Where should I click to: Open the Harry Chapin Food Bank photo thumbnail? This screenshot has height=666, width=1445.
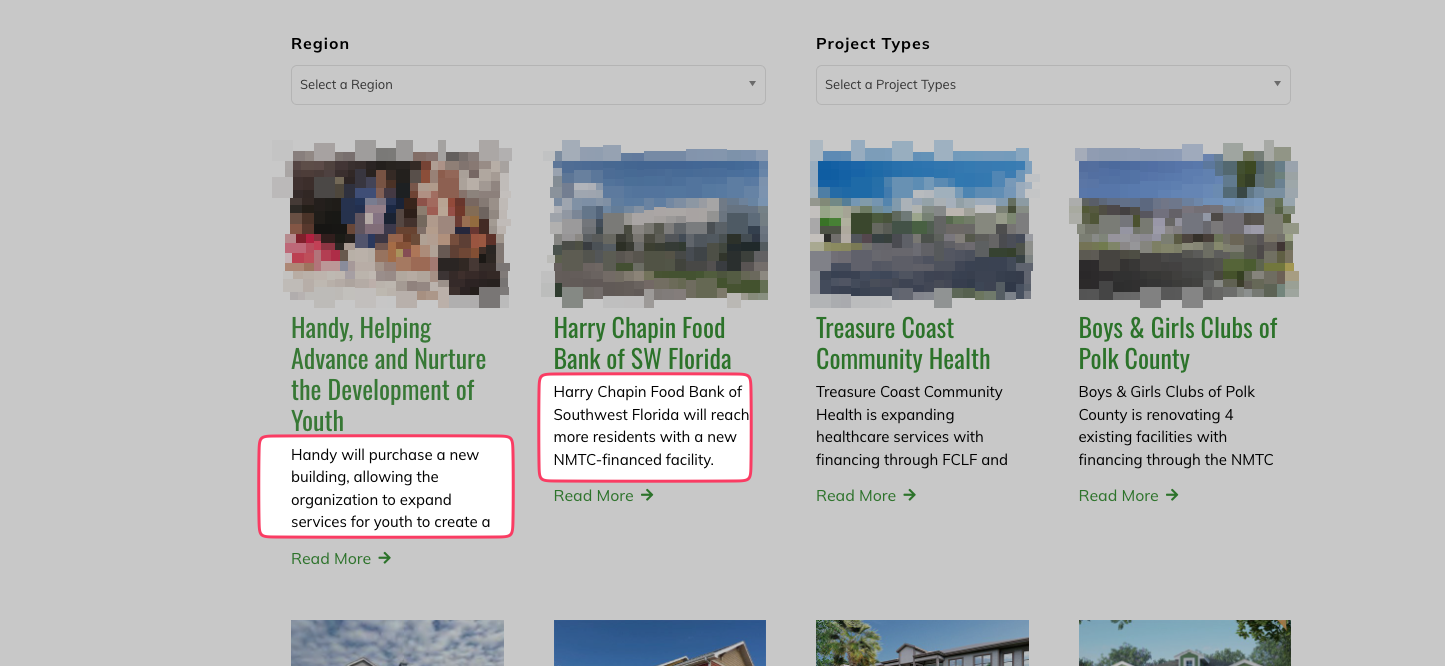[660, 224]
